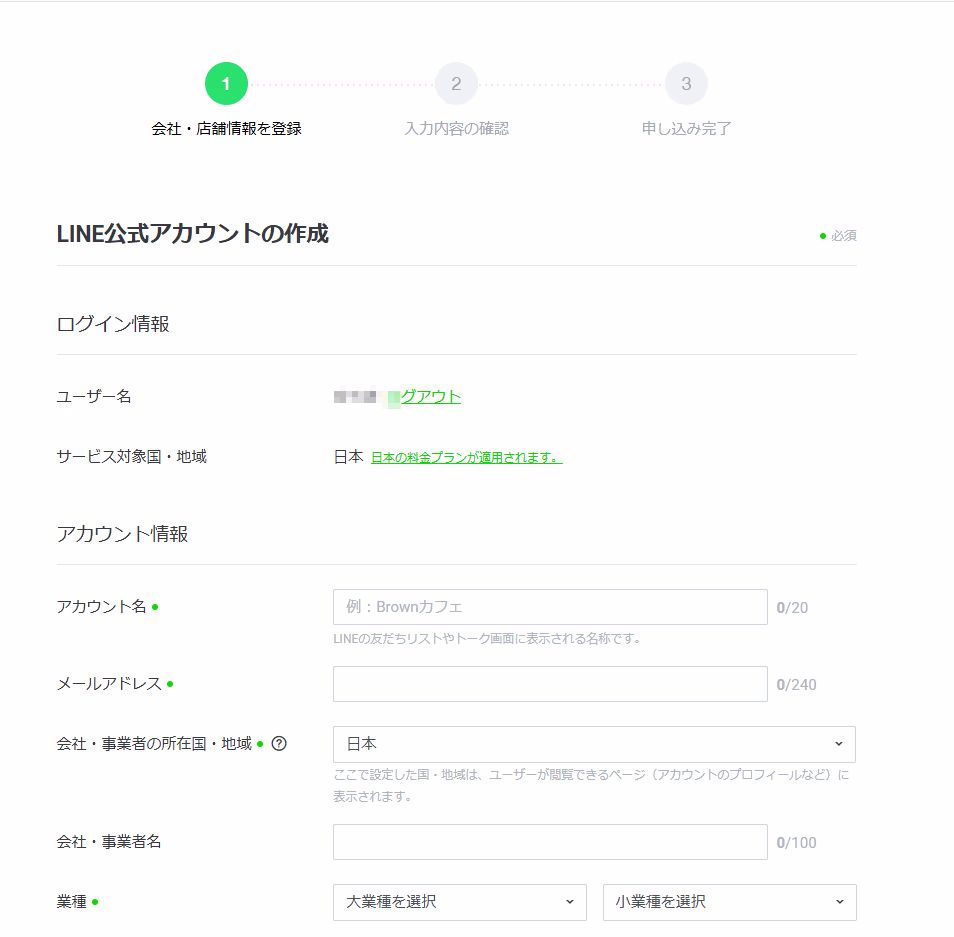The image size is (954, 937).
Task: Open 日本の料金プランが適用されます link
Action: click(467, 458)
